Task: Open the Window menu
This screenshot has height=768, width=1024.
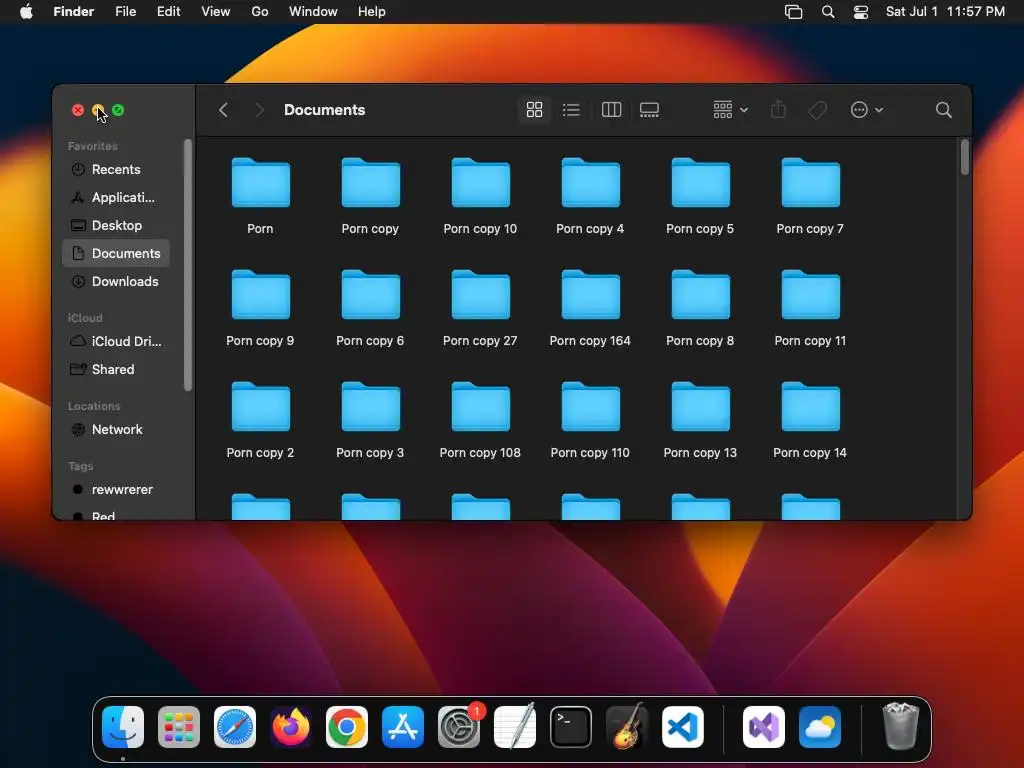Action: tap(313, 12)
